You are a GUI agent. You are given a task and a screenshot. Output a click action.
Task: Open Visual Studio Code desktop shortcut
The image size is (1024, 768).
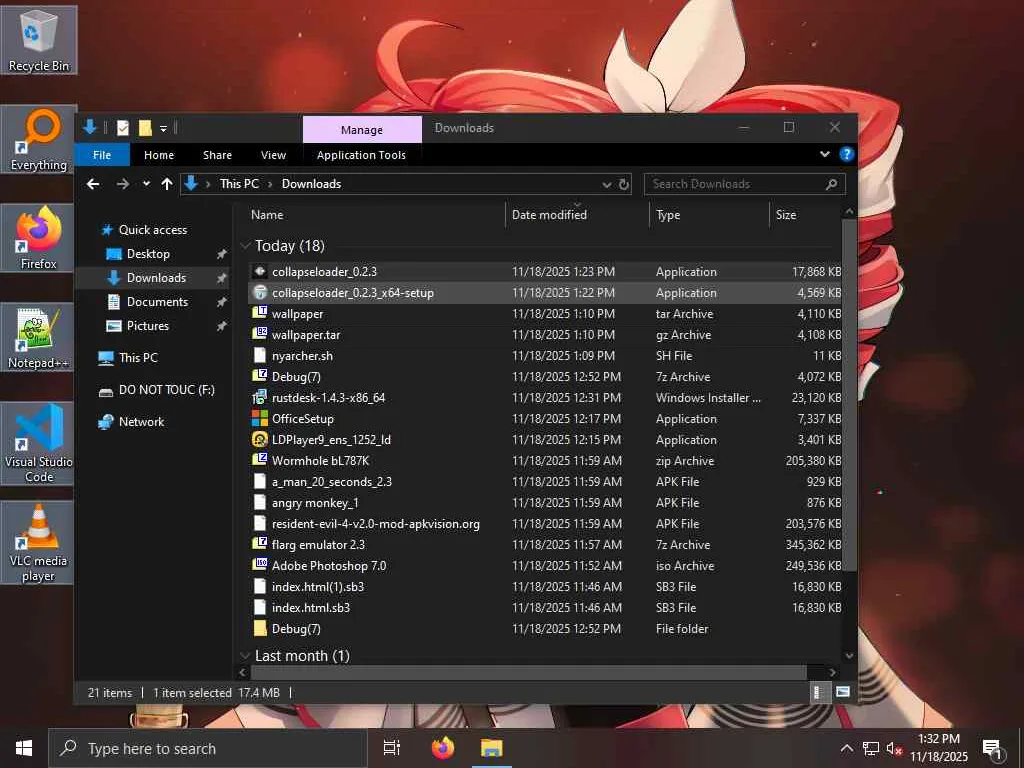point(39,443)
